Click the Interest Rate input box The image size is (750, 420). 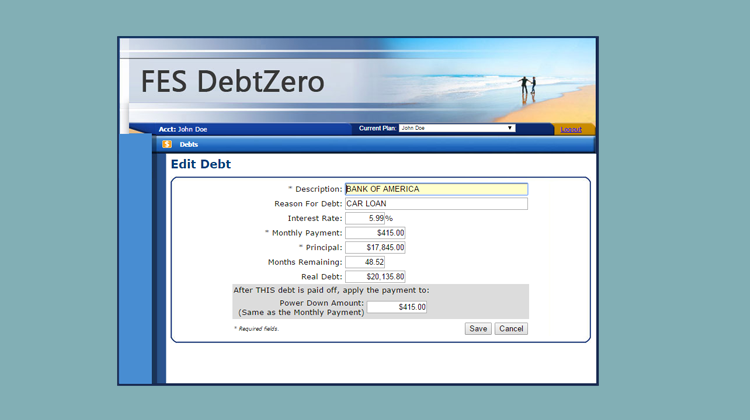365,218
